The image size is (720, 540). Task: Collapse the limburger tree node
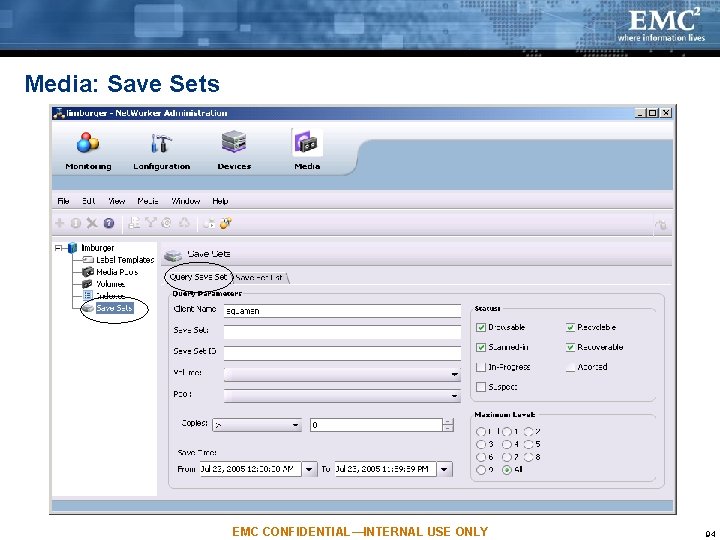coord(58,248)
